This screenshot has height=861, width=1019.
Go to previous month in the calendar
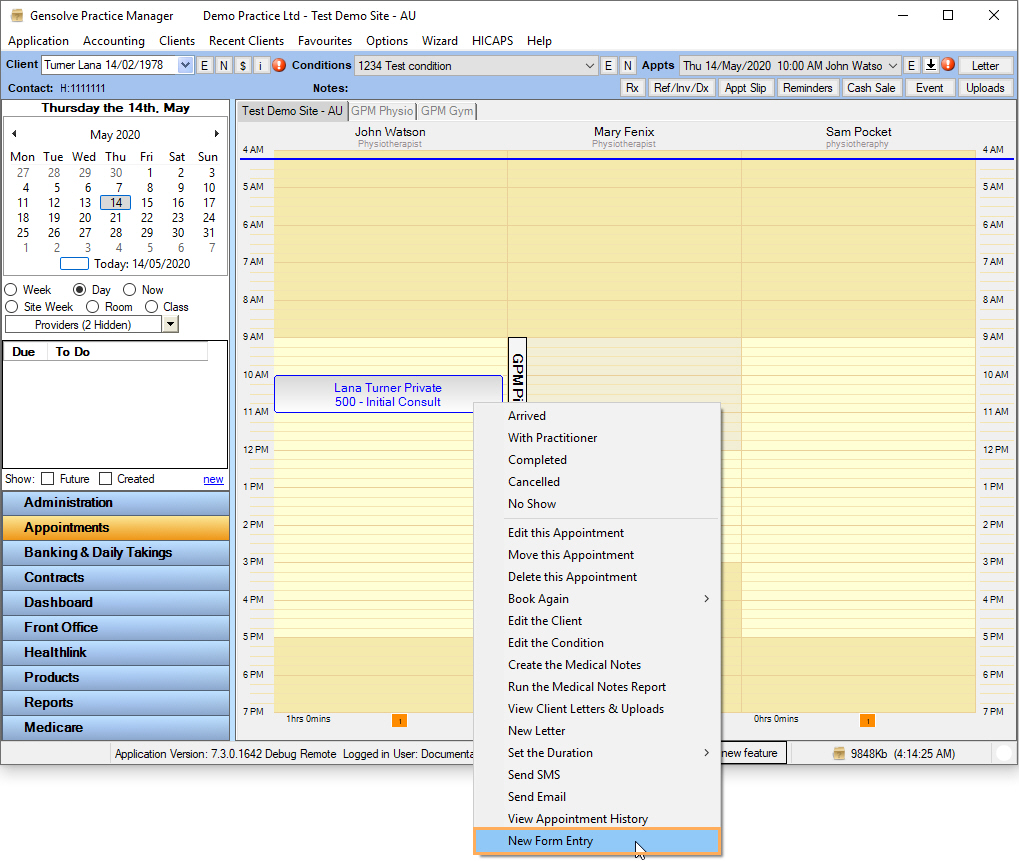tap(14, 134)
